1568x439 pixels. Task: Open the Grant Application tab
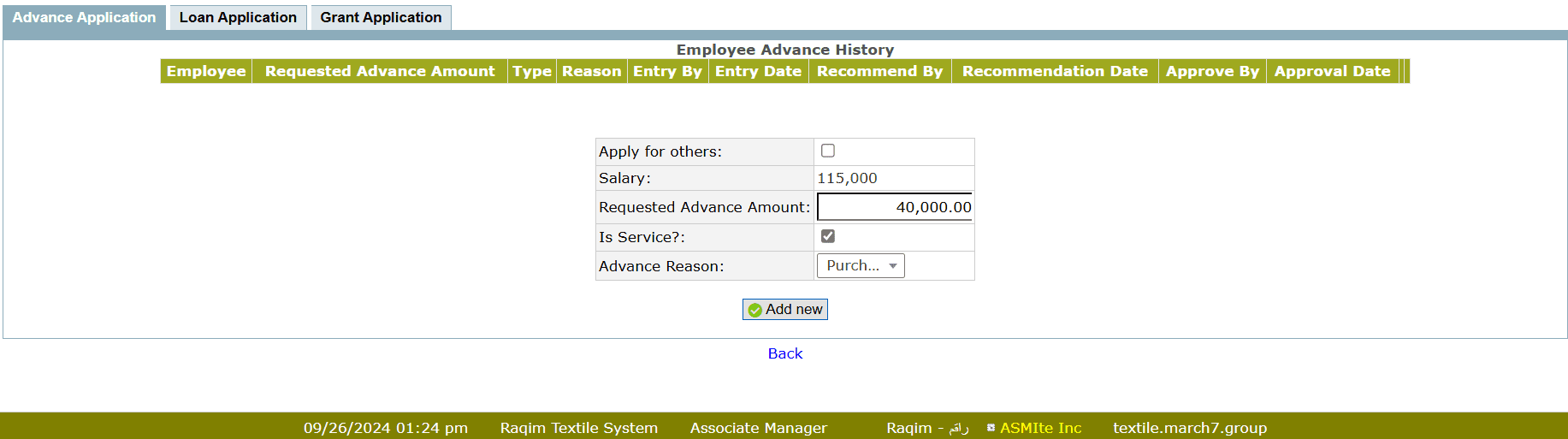[381, 18]
